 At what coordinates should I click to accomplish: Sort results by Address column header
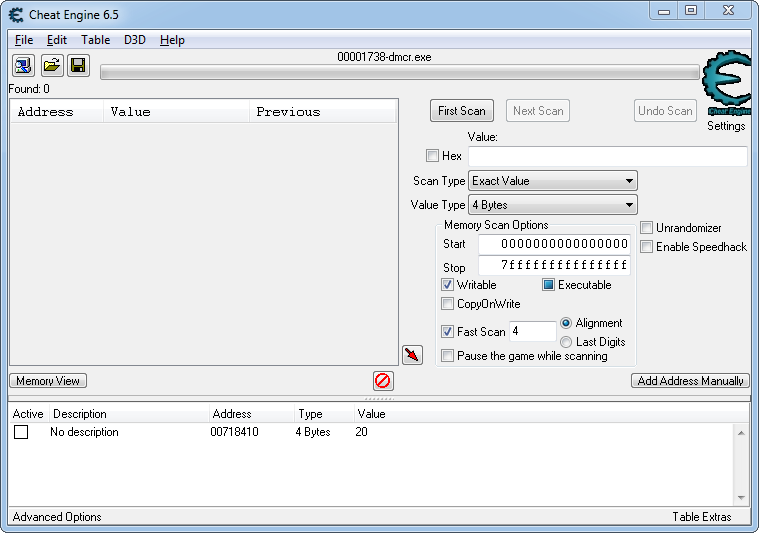[57, 112]
